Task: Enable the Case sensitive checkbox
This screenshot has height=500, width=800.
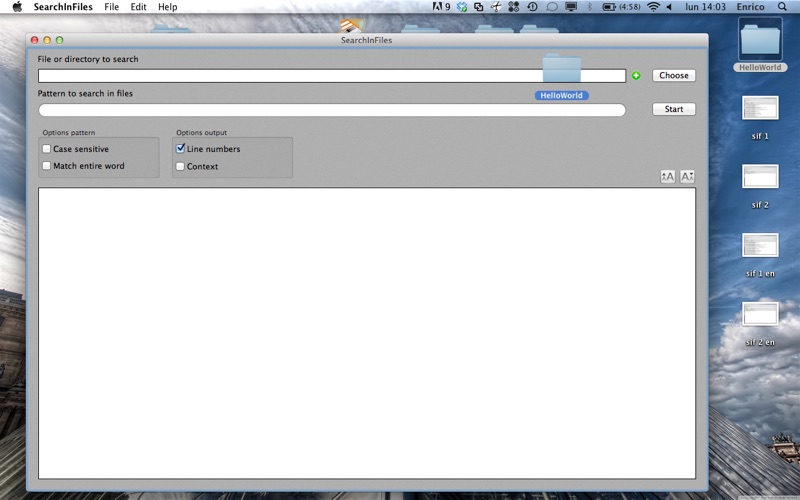Action: pyautogui.click(x=46, y=149)
